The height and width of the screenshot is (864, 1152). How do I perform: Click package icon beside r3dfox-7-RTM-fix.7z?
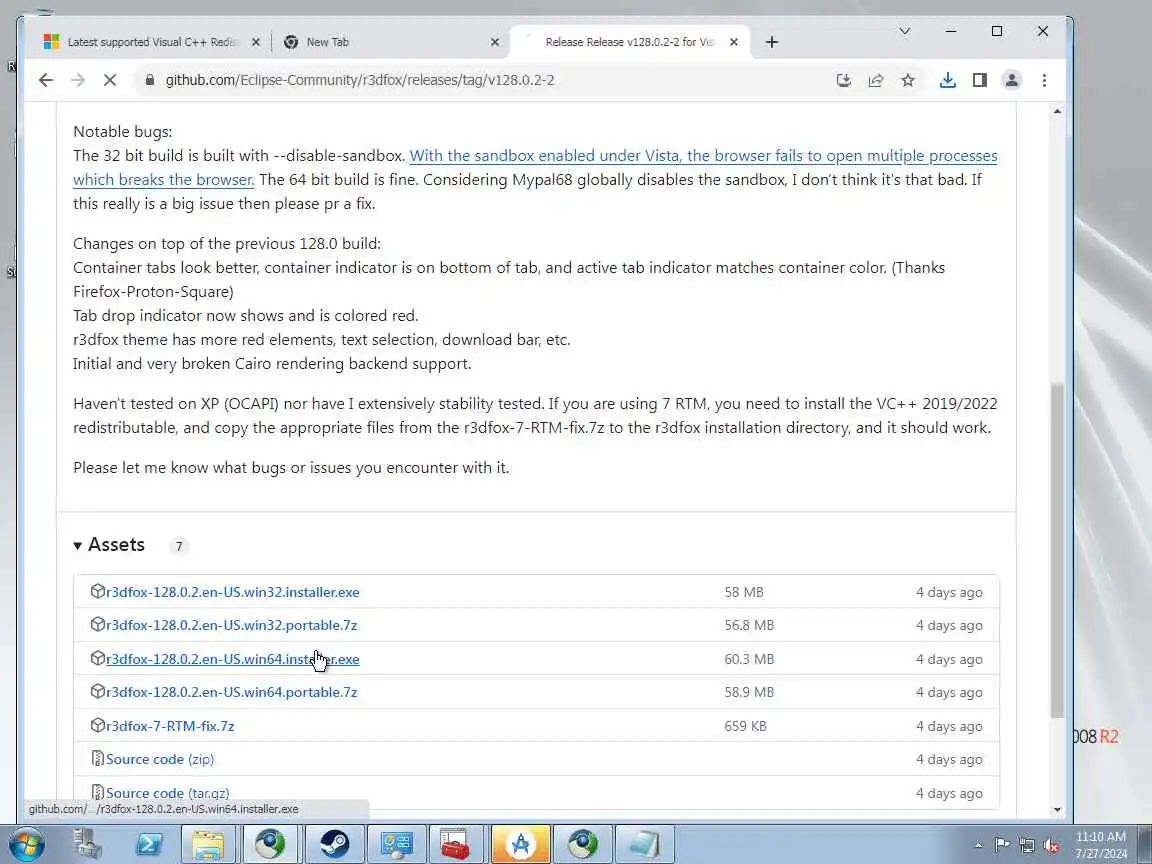[x=98, y=725]
